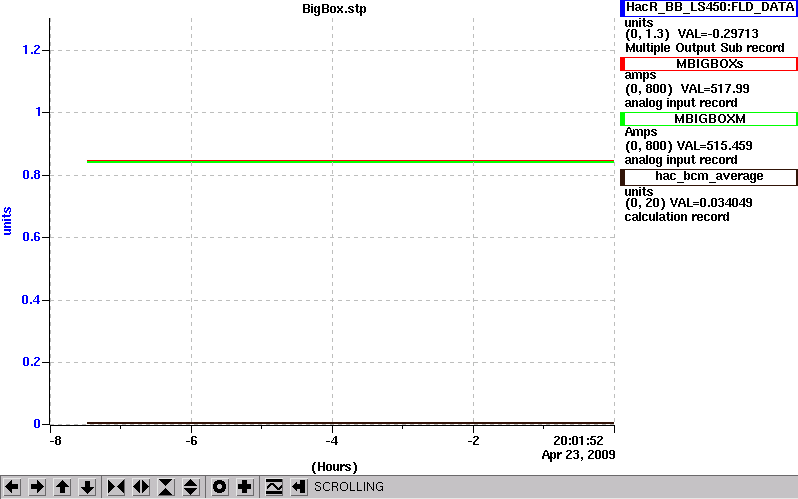Click the return-to-scrolling arrow icon
The height and width of the screenshot is (499, 798).
(299, 487)
